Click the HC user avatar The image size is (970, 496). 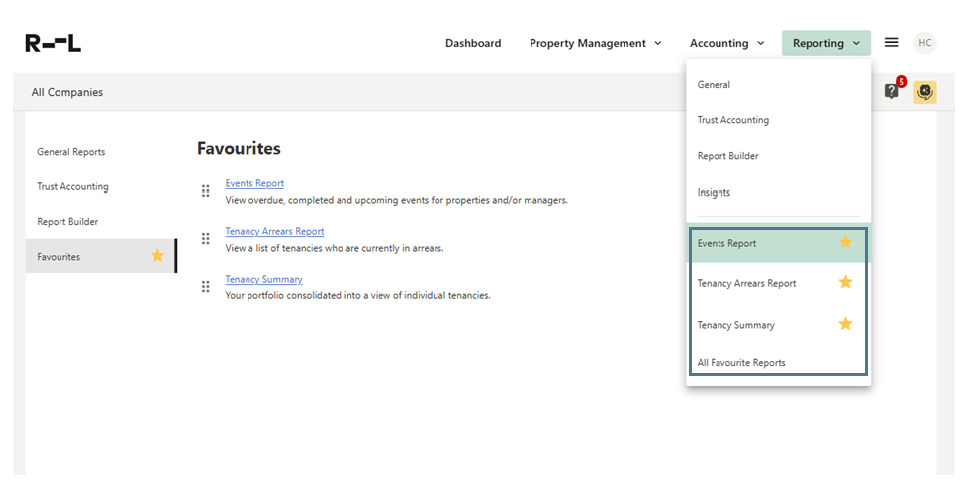pos(924,43)
